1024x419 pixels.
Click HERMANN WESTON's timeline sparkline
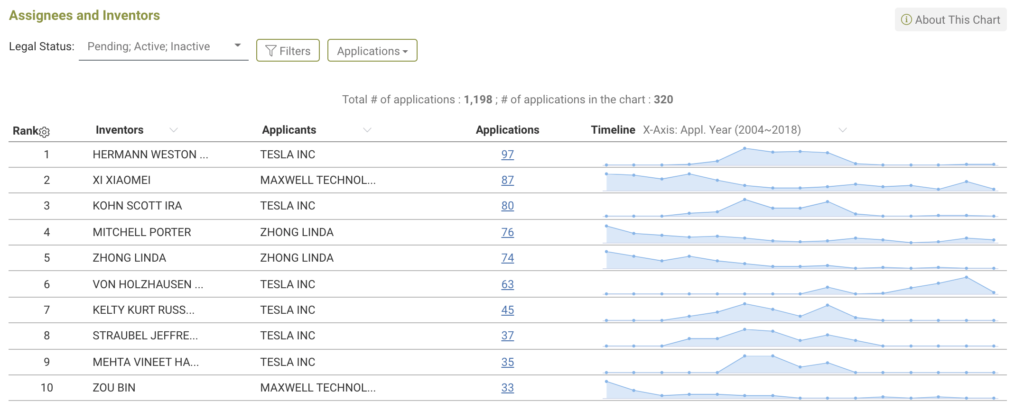pyautogui.click(x=800, y=157)
